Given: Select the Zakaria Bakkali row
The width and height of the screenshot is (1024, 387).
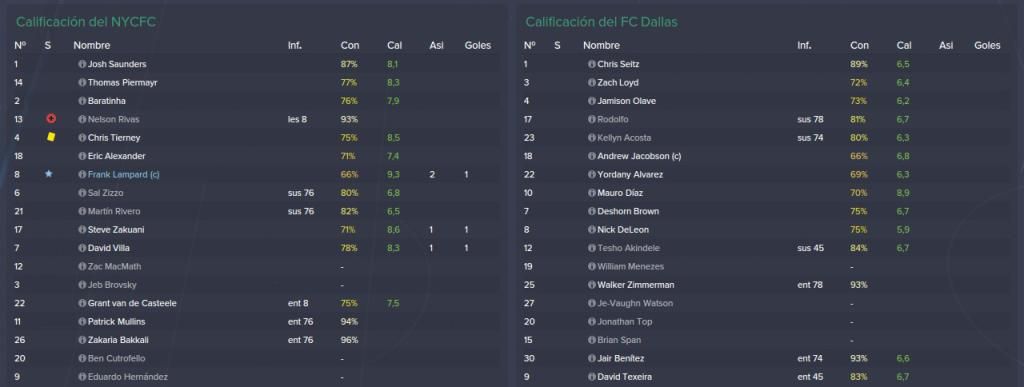Looking at the screenshot, I should point(255,340).
